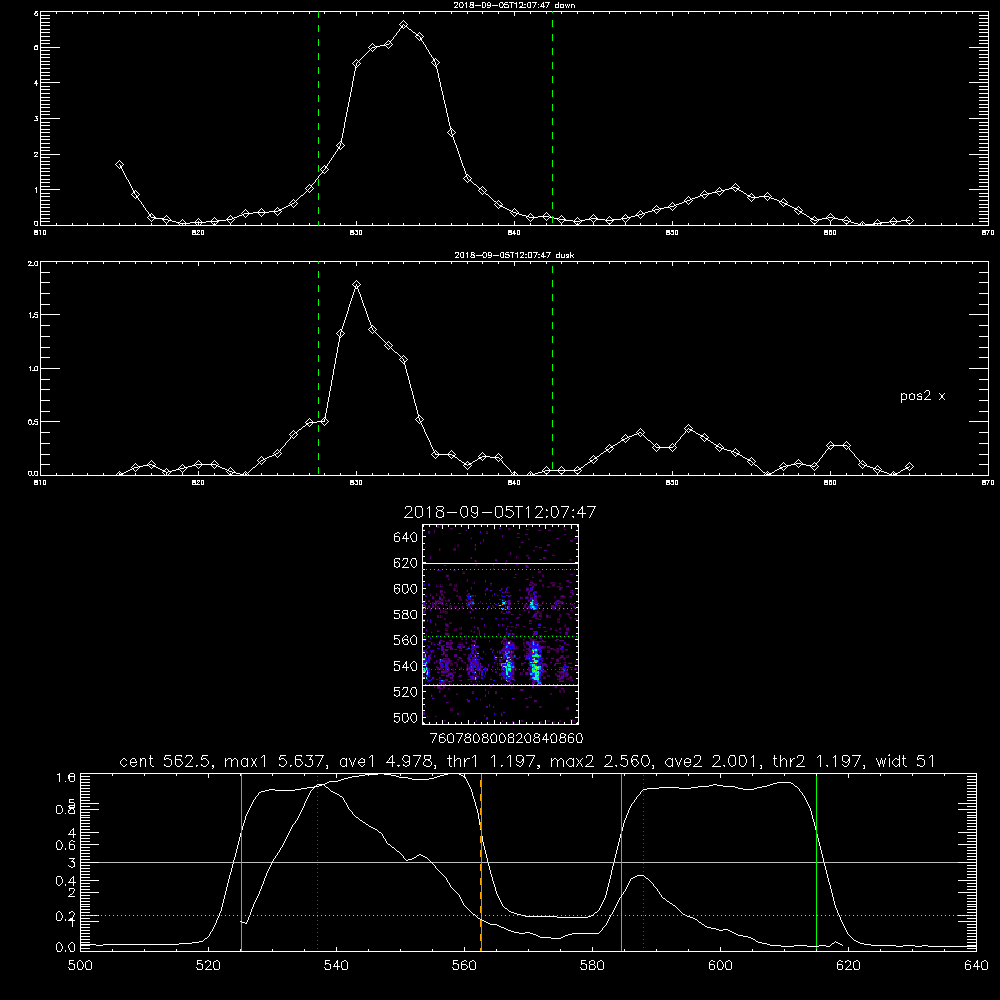
Task: Click the 'cent 562.5' value in stats line
Action: pos(165,761)
